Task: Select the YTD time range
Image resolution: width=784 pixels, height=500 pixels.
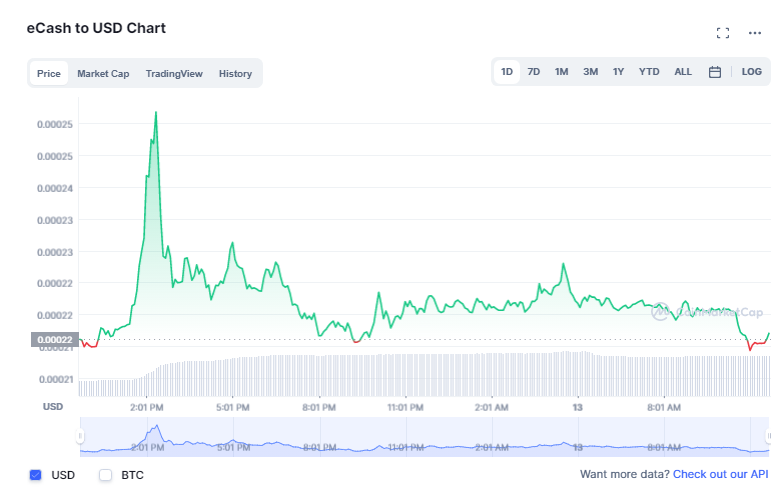Action: point(648,72)
